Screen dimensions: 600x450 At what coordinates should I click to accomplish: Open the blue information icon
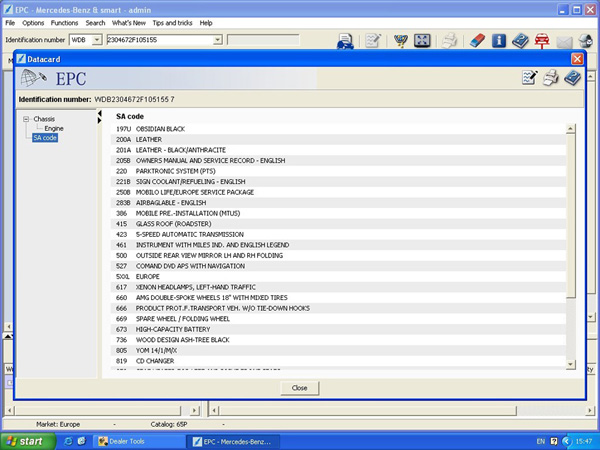coord(499,41)
